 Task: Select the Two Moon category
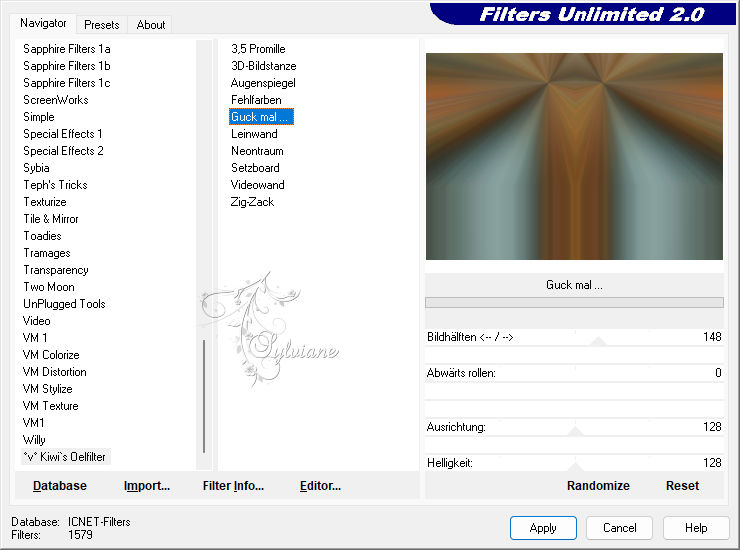[x=49, y=287]
